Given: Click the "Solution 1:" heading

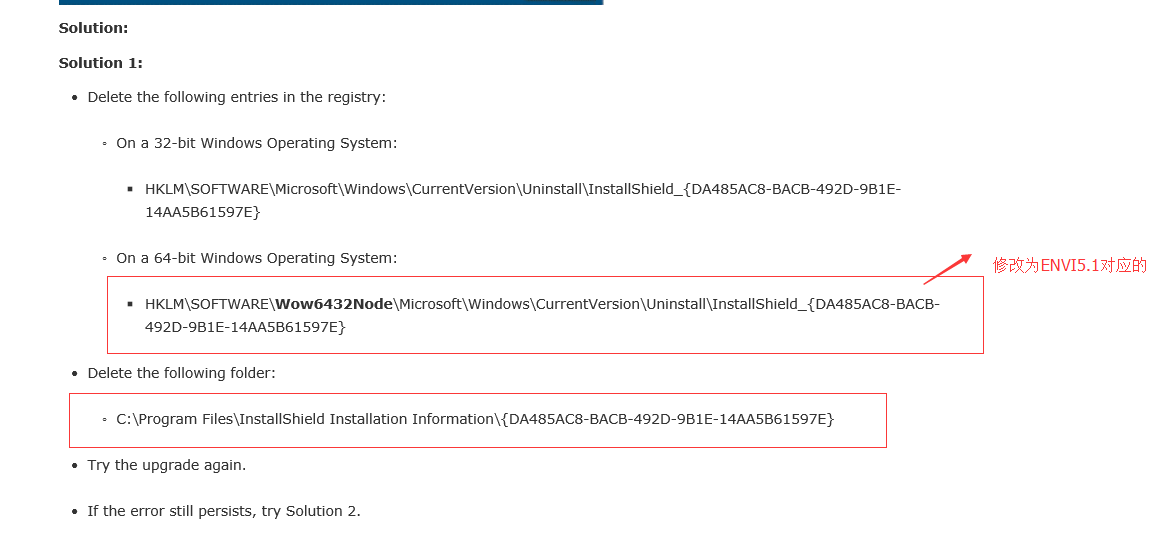Looking at the screenshot, I should pyautogui.click(x=100, y=63).
